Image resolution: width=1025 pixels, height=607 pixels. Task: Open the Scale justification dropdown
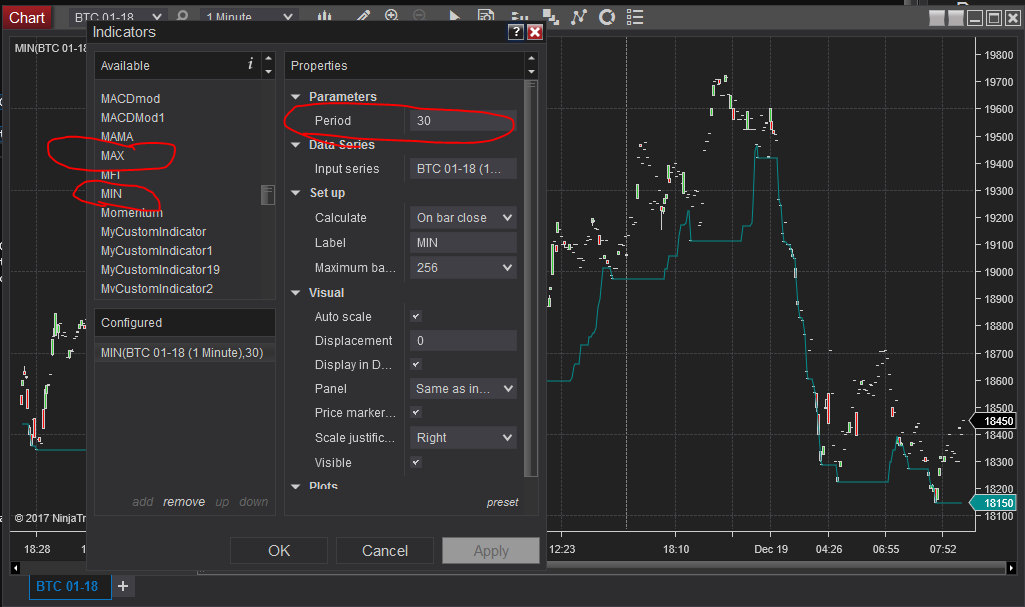[x=464, y=437]
